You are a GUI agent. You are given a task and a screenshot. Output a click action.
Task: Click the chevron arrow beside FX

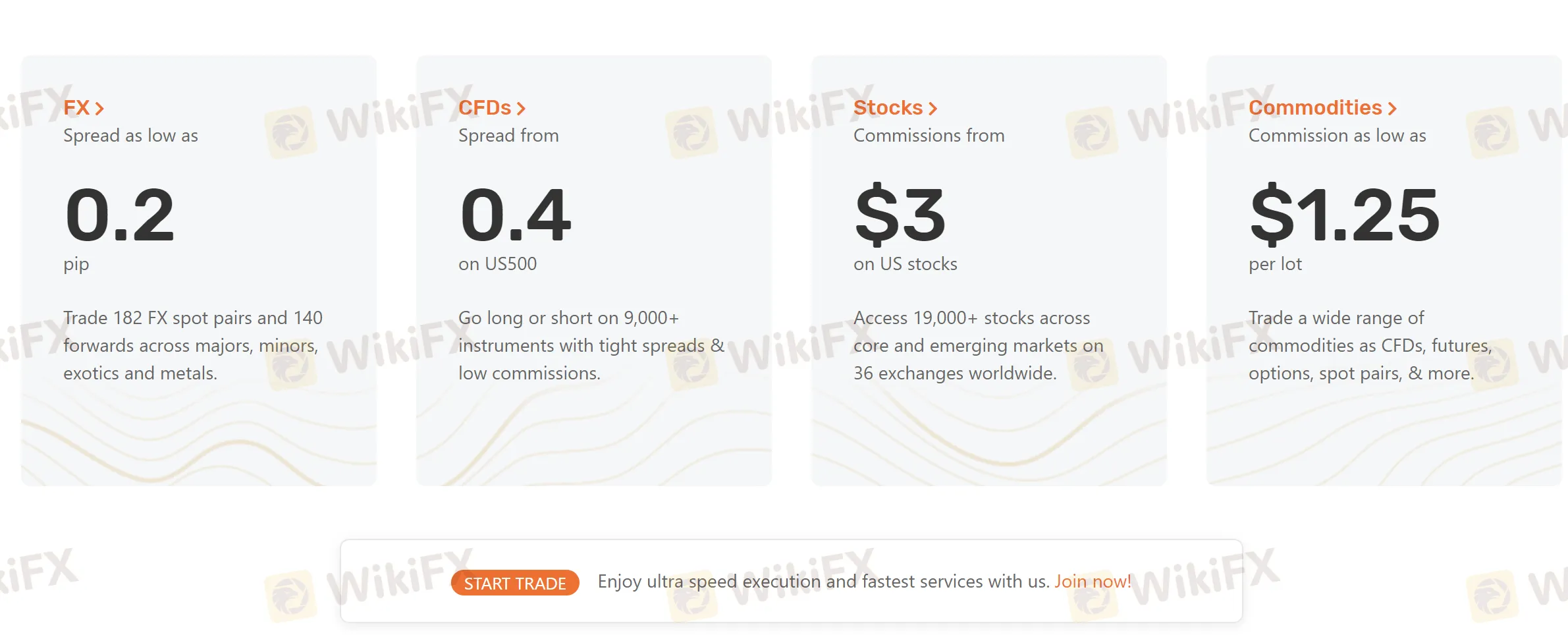(x=99, y=109)
